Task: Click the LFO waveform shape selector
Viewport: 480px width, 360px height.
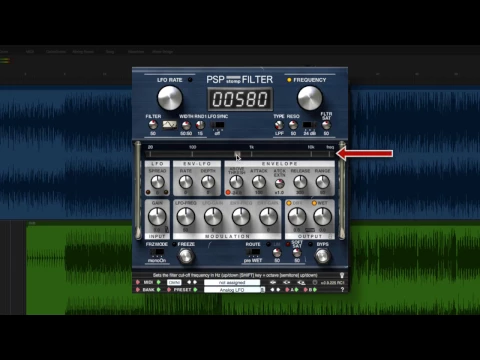Action: 169,125
